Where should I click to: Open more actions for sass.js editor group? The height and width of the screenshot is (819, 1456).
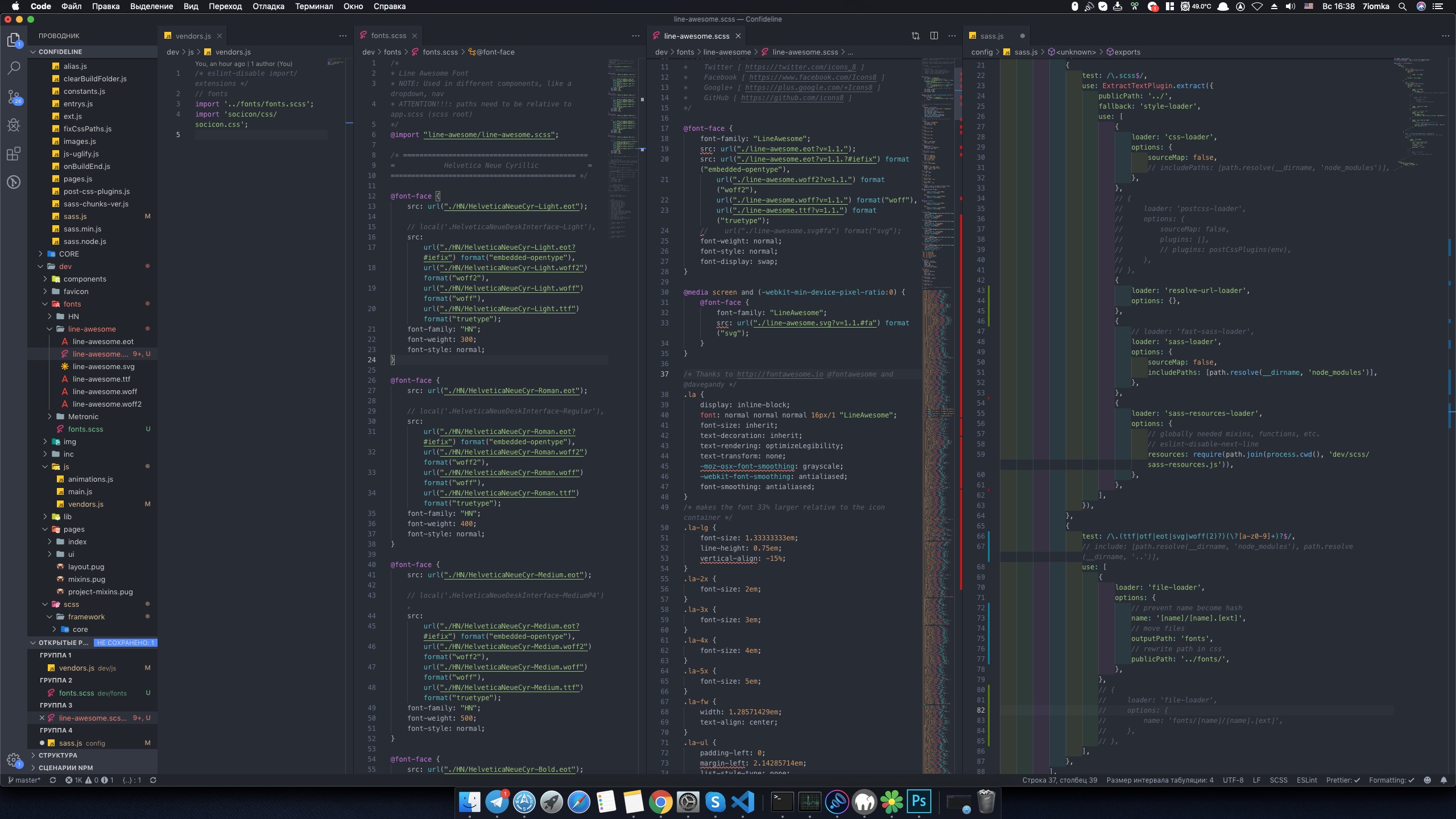click(x=1446, y=36)
